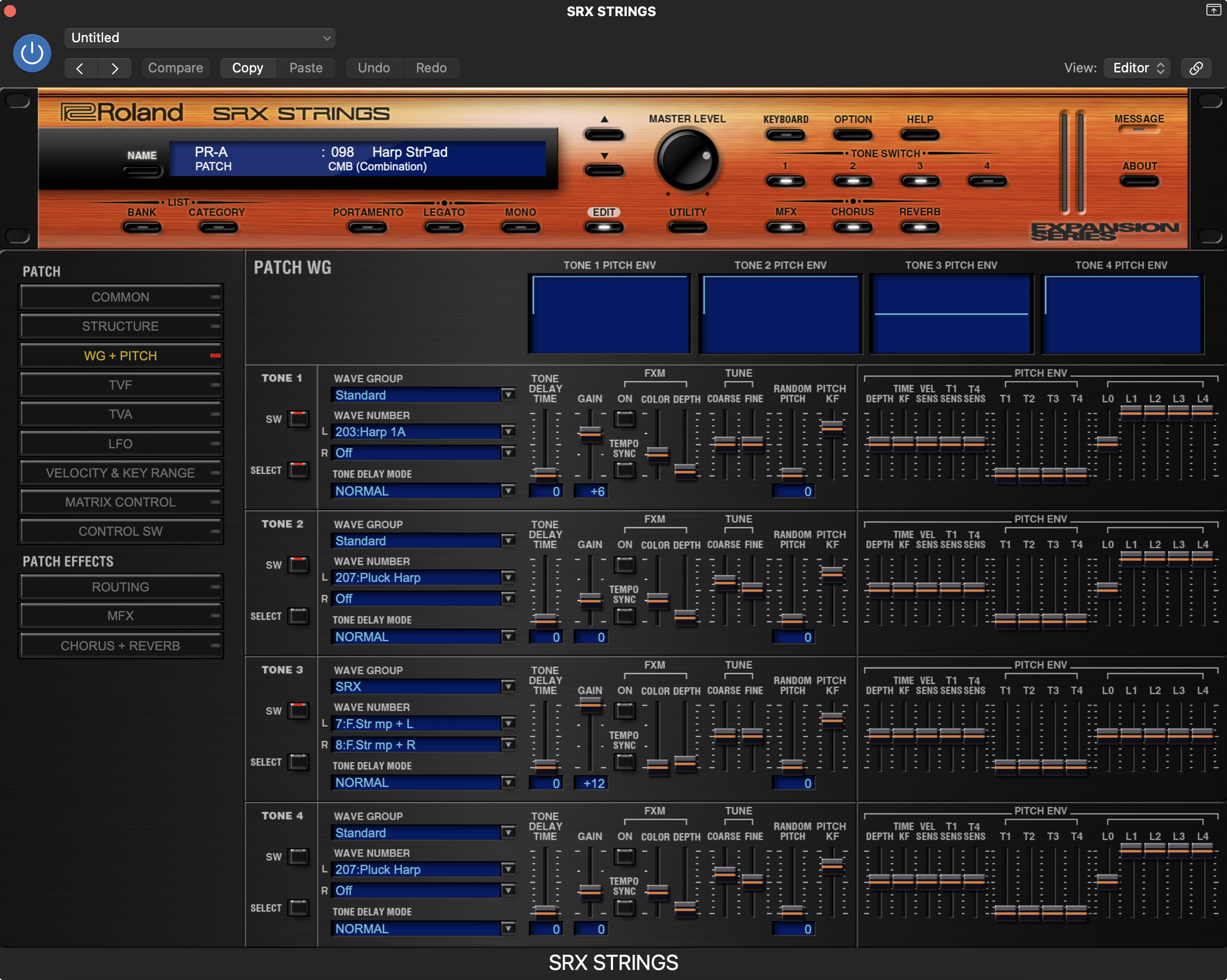Open the TVF page
This screenshot has height=980, width=1227.
coord(121,385)
